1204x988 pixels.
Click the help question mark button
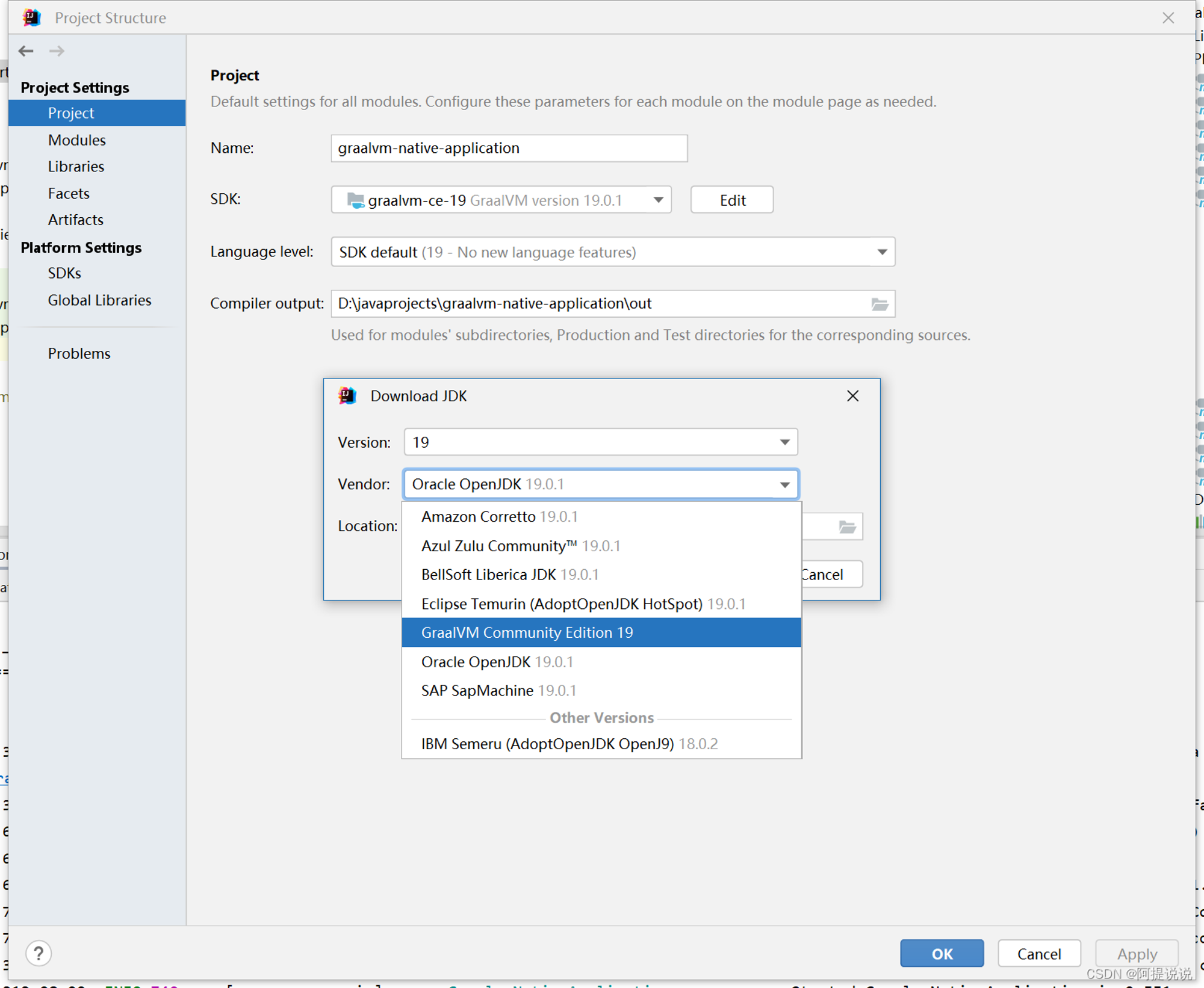tap(39, 954)
